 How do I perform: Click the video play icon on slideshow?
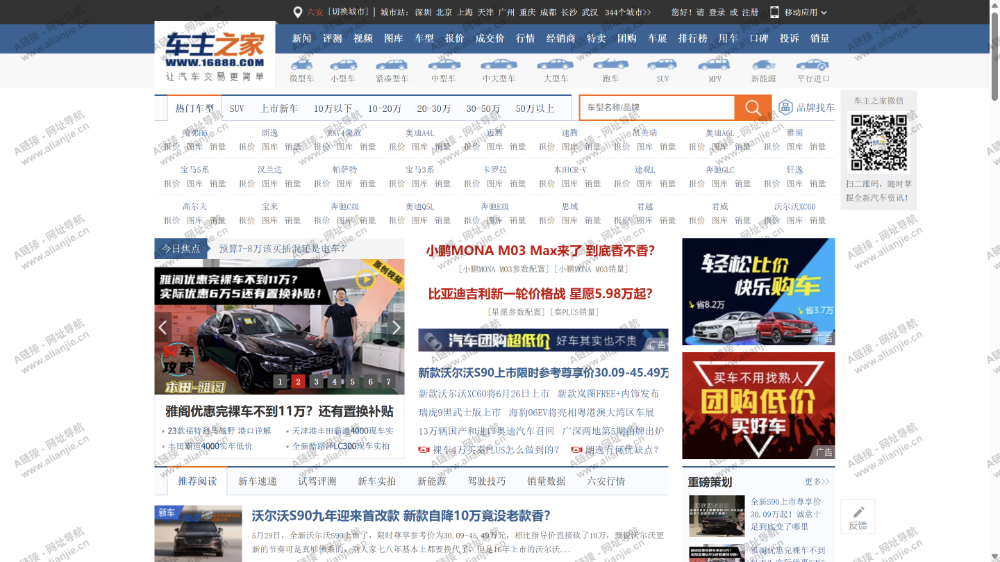(365, 279)
